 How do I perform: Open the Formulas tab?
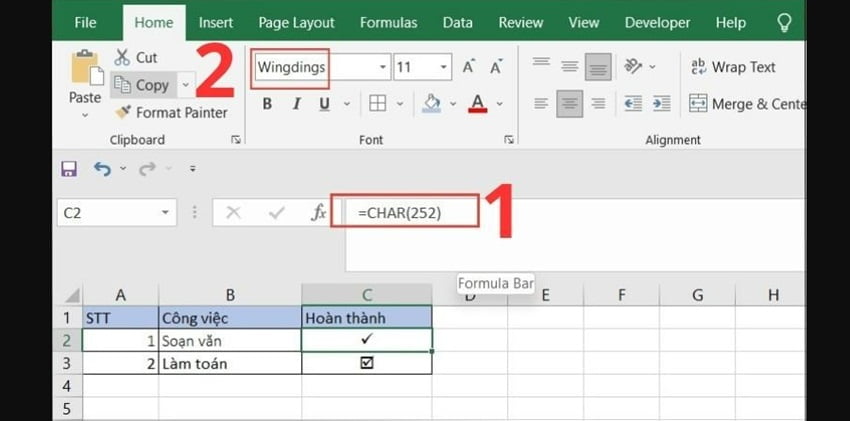[x=389, y=23]
